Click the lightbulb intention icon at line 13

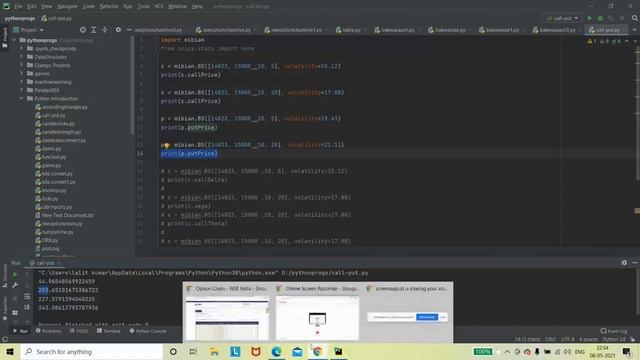[167, 145]
